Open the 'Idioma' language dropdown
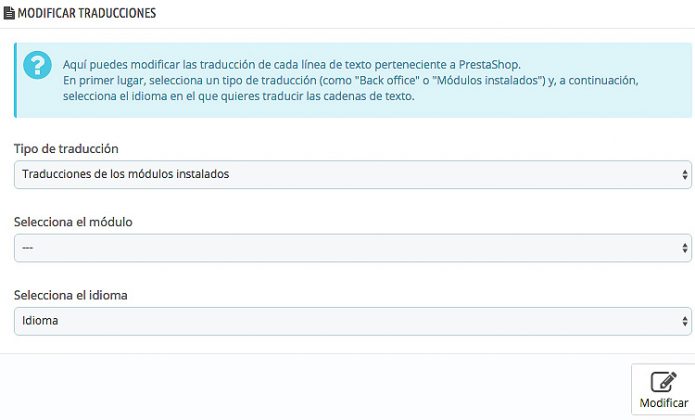This screenshot has width=695, height=420. click(350, 321)
